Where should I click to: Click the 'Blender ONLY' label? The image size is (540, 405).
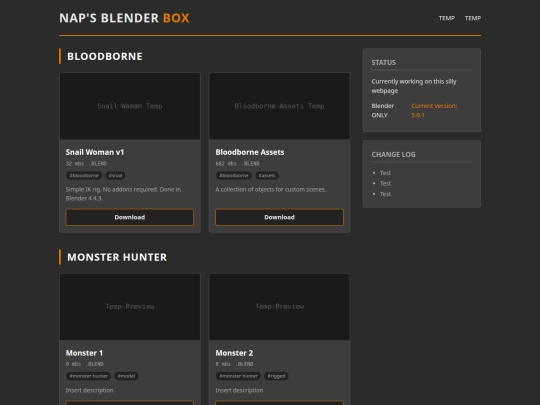pyautogui.click(x=383, y=111)
